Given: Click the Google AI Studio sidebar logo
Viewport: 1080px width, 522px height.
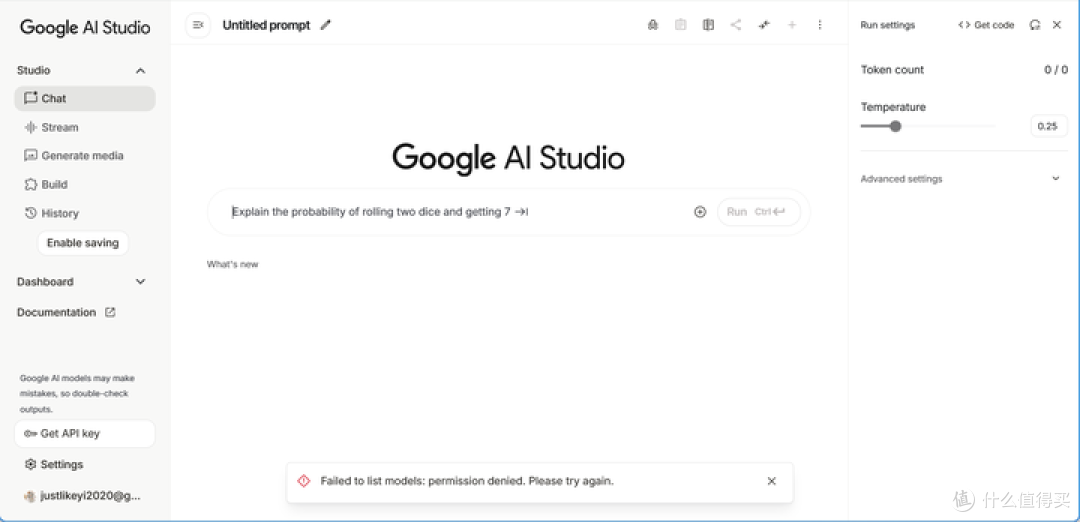Looking at the screenshot, I should pos(85,28).
